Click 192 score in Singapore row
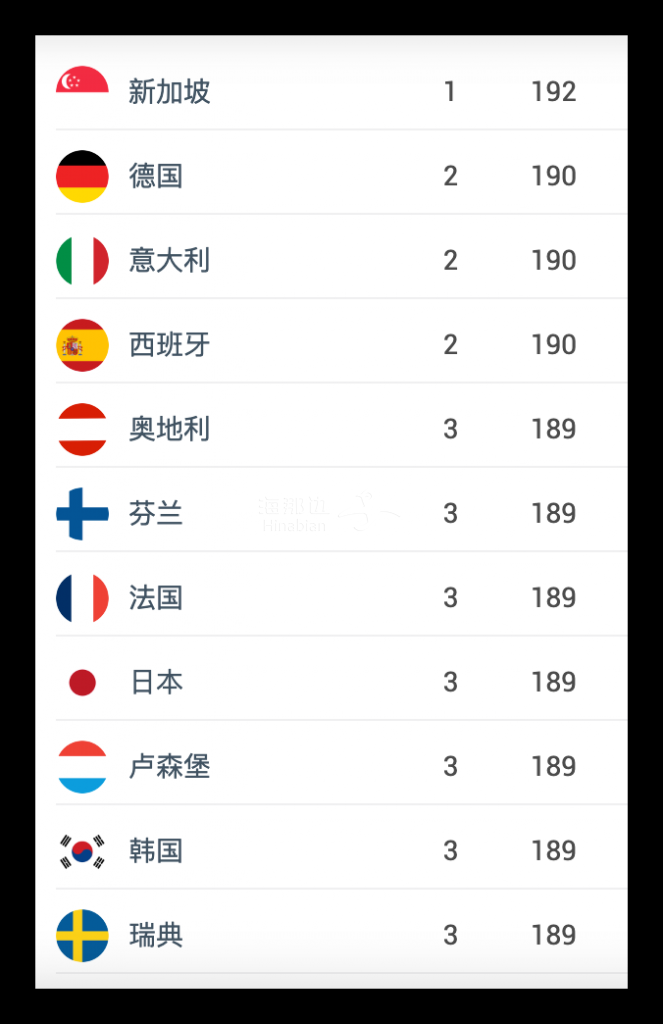 coord(553,92)
